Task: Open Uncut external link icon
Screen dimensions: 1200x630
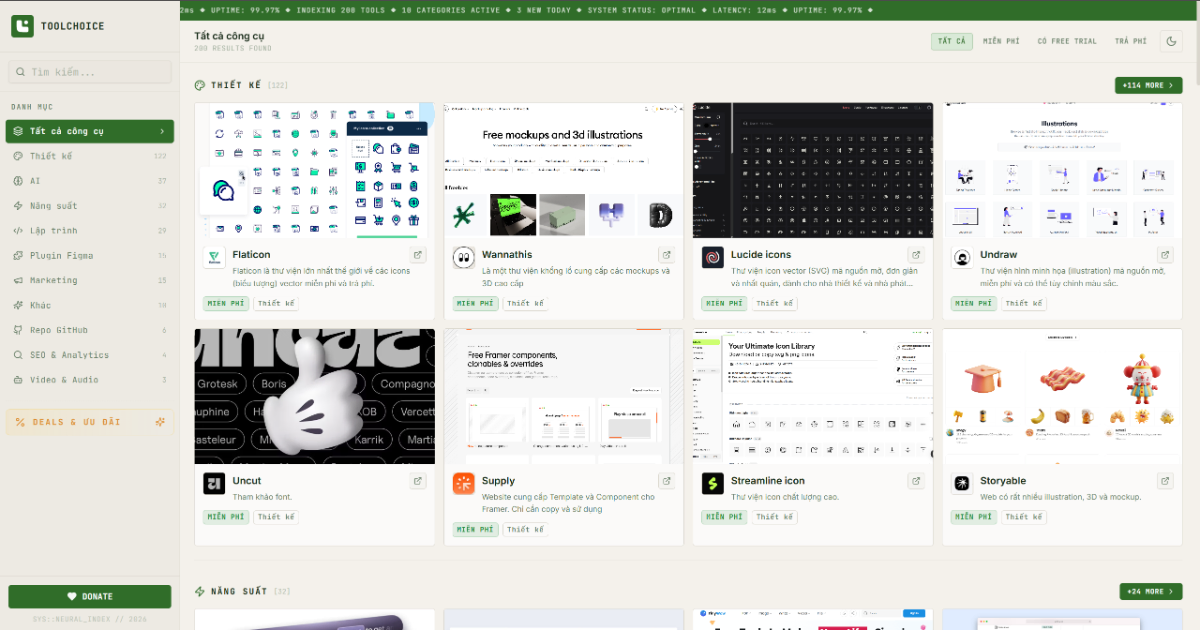Action: pos(417,481)
